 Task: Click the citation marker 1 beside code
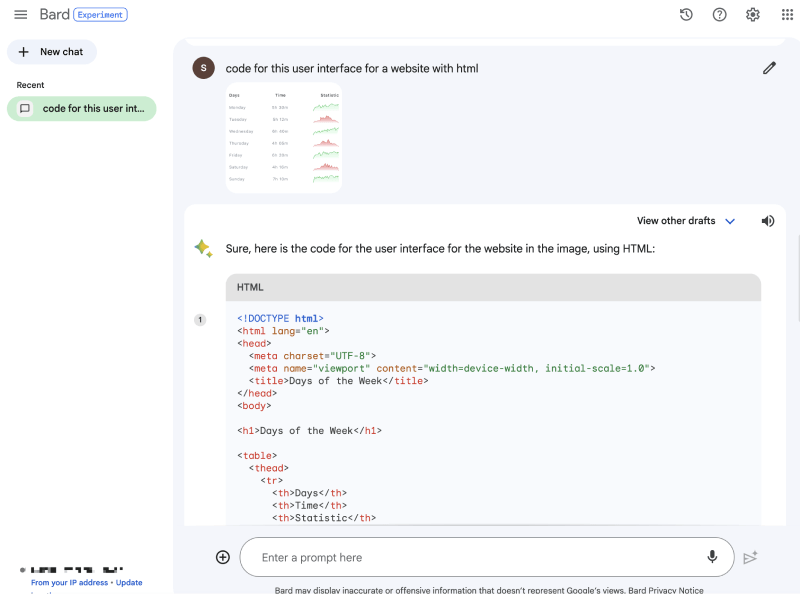click(200, 320)
